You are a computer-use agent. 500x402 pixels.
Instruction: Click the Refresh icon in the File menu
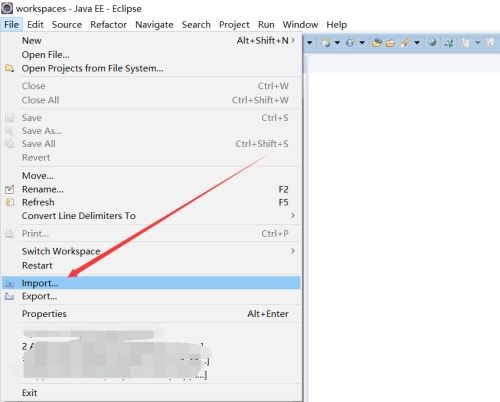coord(9,202)
